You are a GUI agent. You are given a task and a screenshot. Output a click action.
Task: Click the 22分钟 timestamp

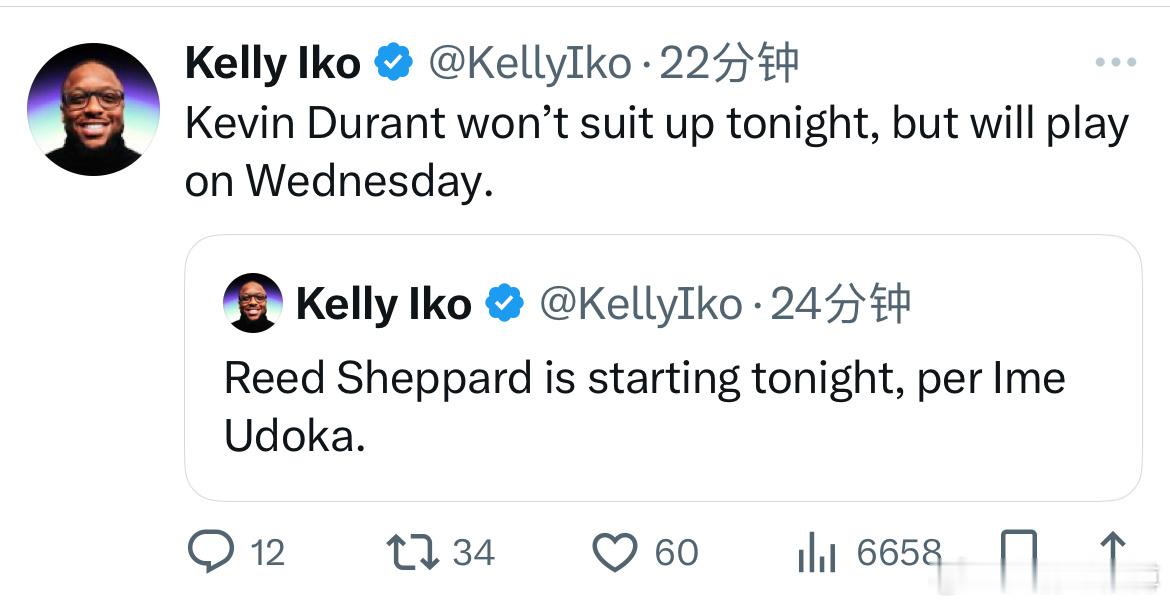click(x=730, y=64)
